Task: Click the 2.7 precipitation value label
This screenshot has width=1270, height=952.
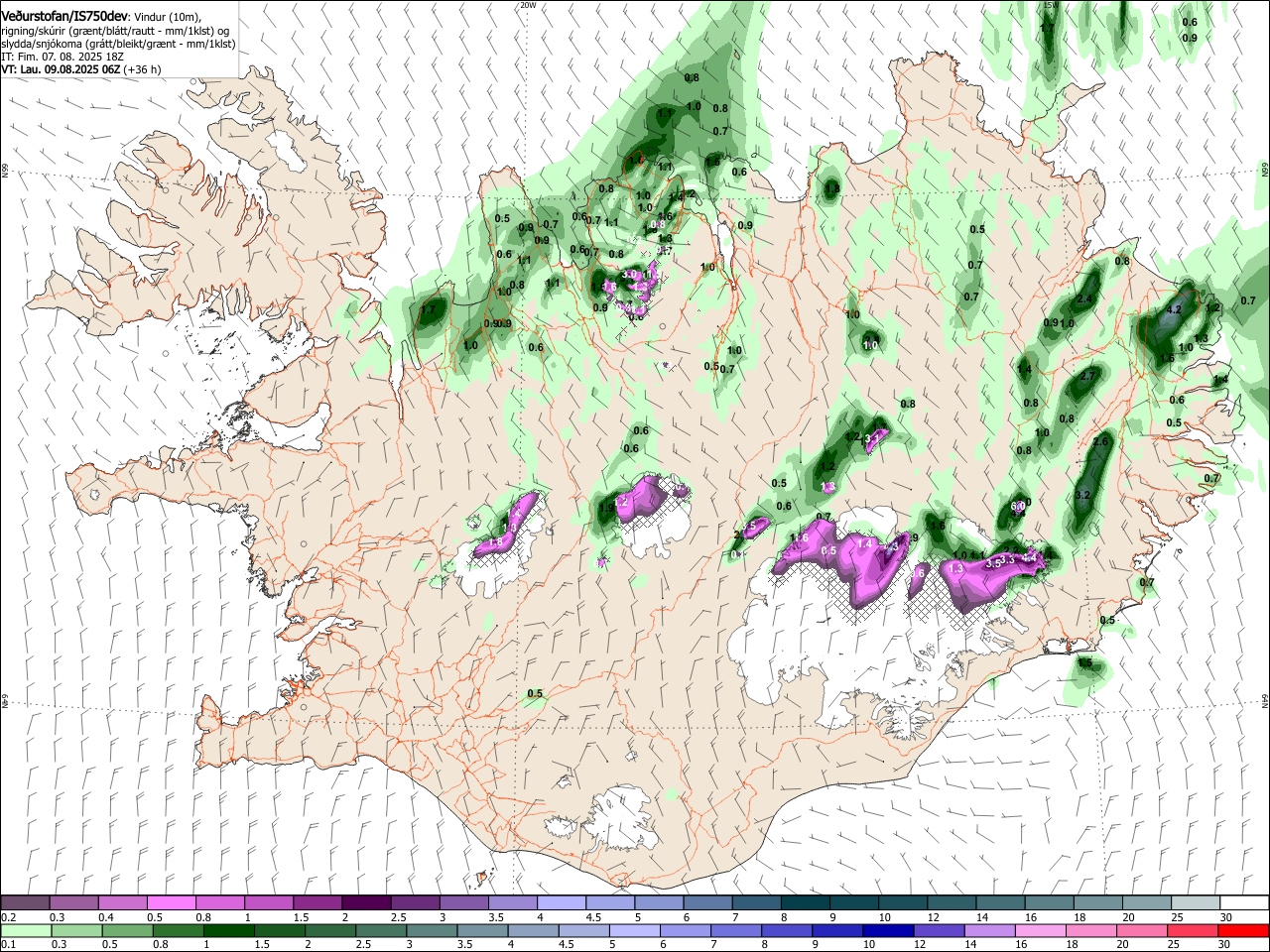Action: click(x=1087, y=377)
